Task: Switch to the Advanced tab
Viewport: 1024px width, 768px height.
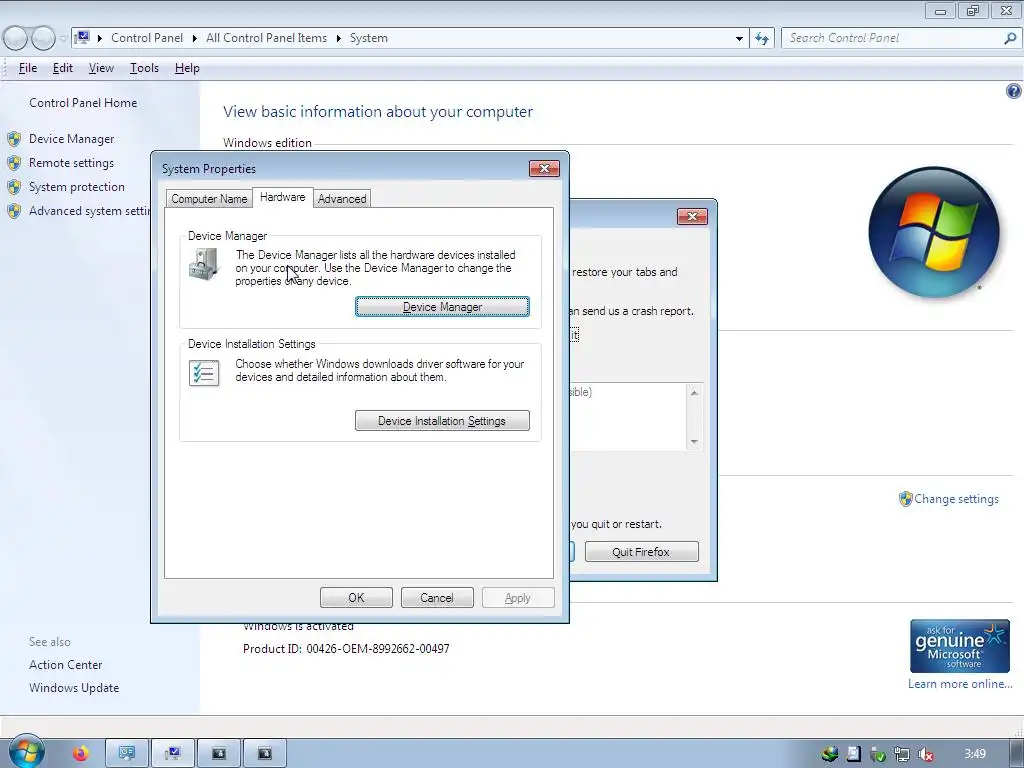Action: (342, 199)
